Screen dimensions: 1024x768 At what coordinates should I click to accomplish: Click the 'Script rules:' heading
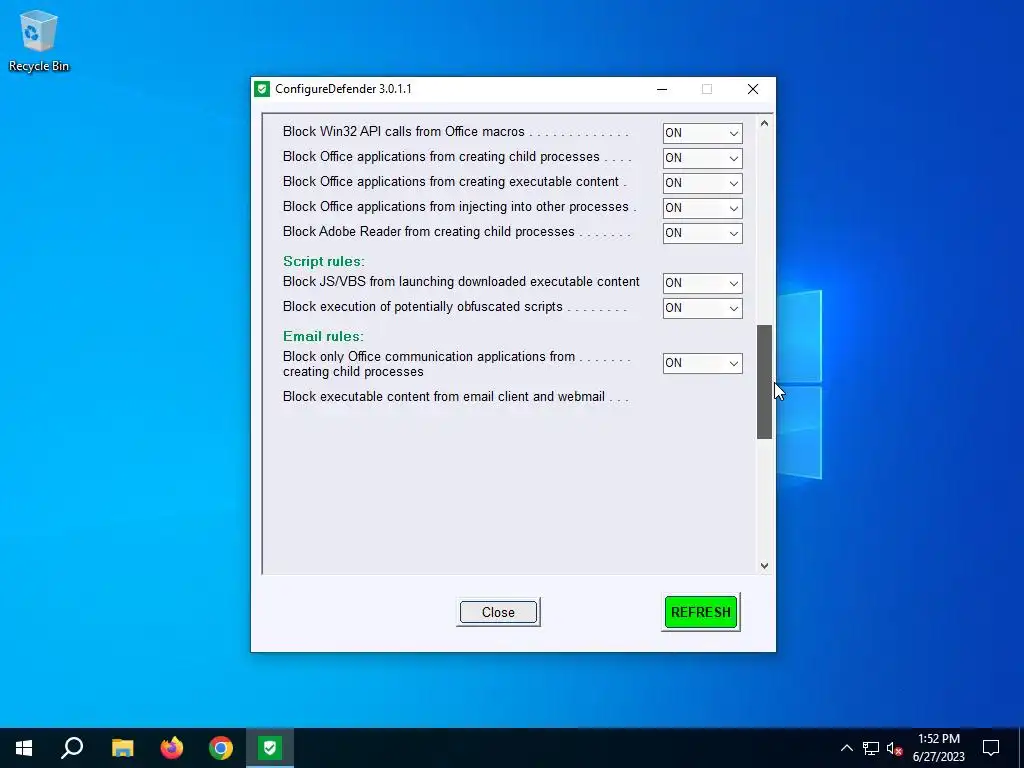tap(324, 261)
